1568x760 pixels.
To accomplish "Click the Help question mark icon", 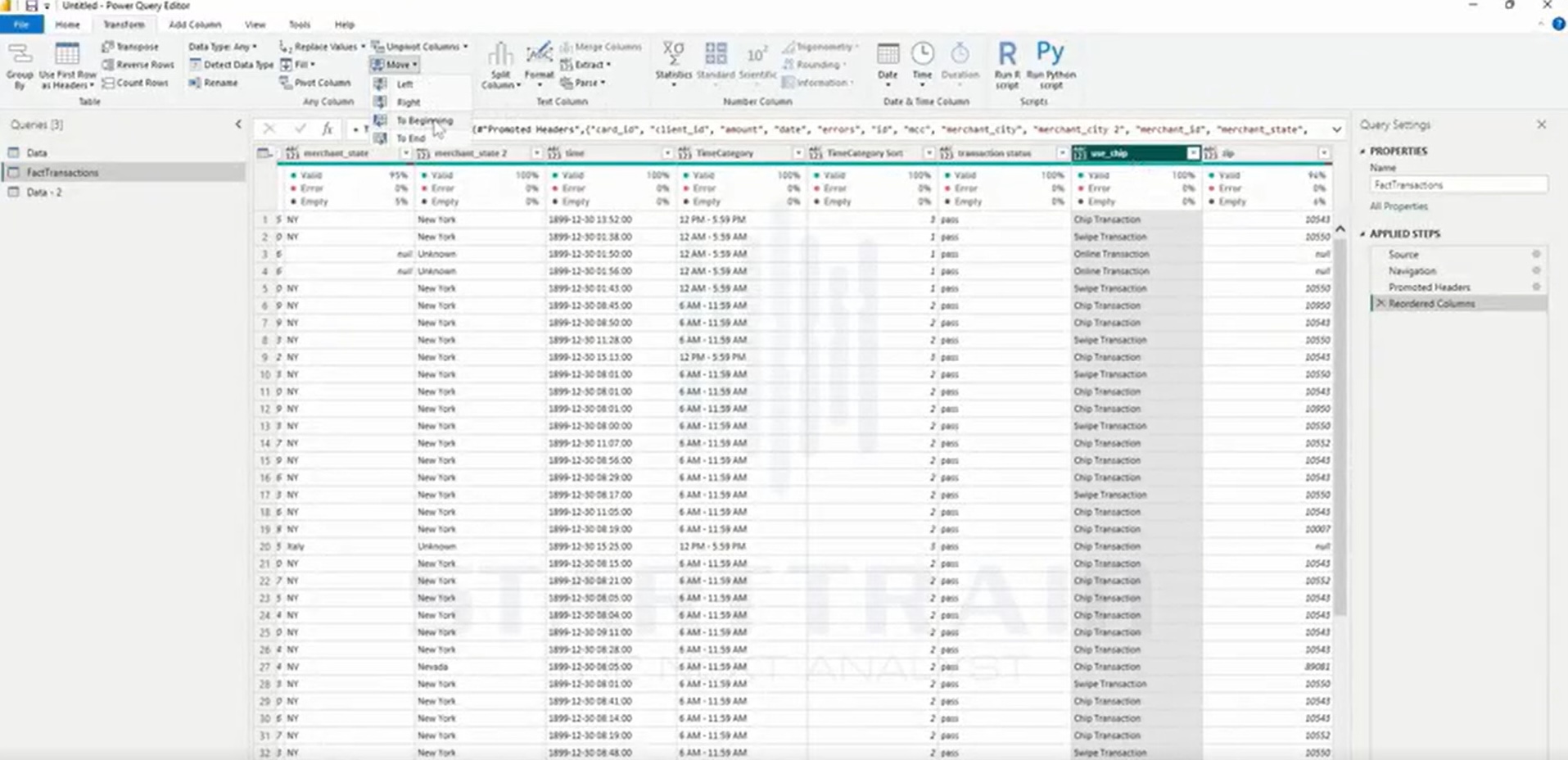I will pyautogui.click(x=1559, y=25).
